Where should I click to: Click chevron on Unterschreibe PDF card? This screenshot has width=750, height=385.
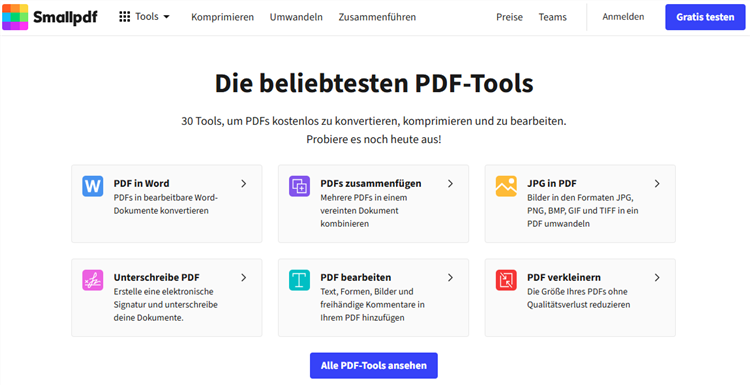[244, 277]
